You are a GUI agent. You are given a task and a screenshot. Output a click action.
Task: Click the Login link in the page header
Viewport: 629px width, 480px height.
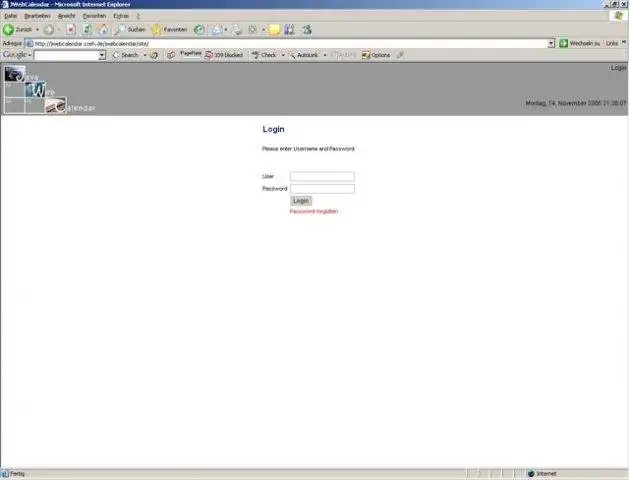click(618, 68)
